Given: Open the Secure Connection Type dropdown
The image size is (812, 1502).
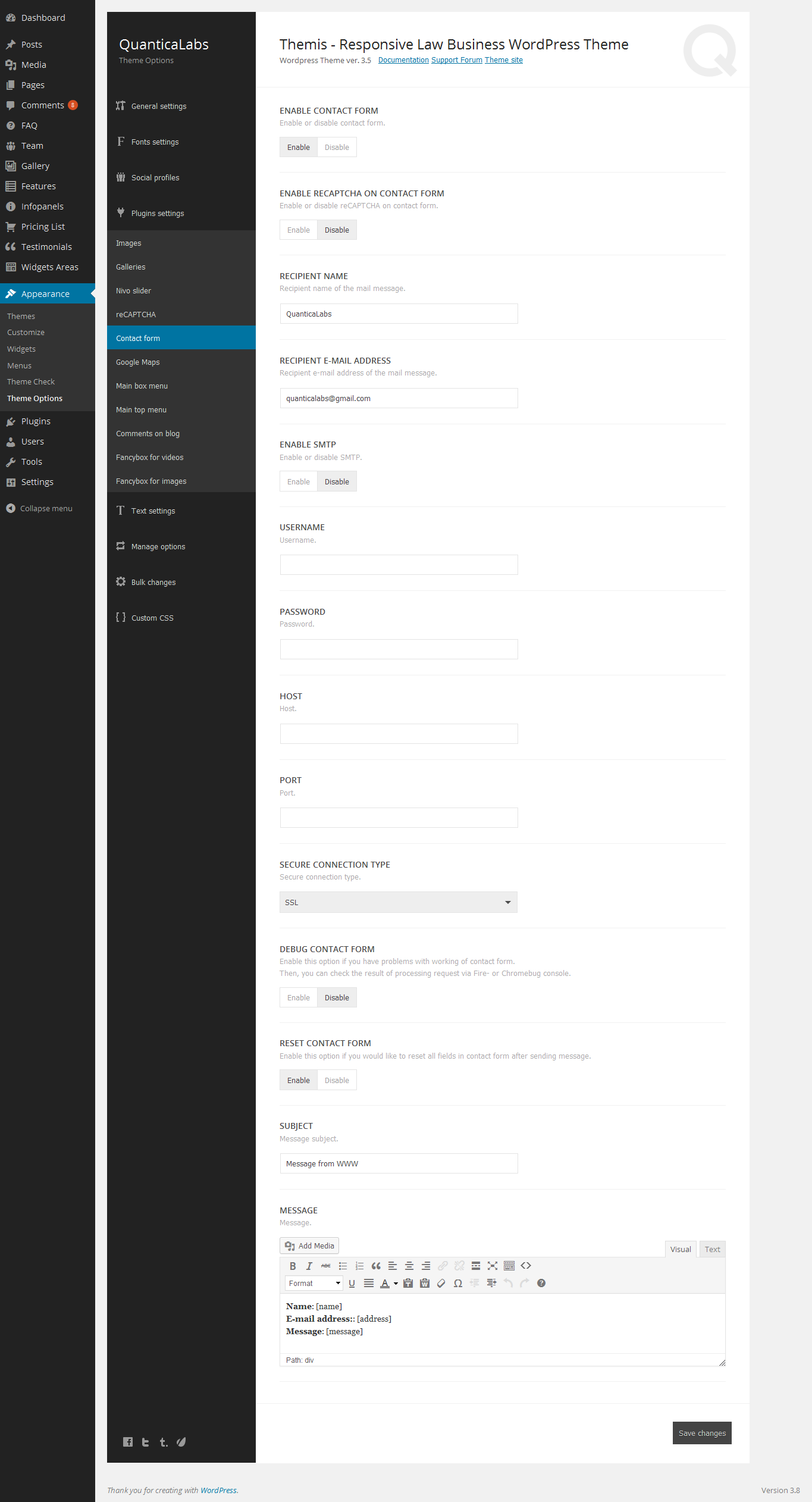Looking at the screenshot, I should (x=399, y=902).
